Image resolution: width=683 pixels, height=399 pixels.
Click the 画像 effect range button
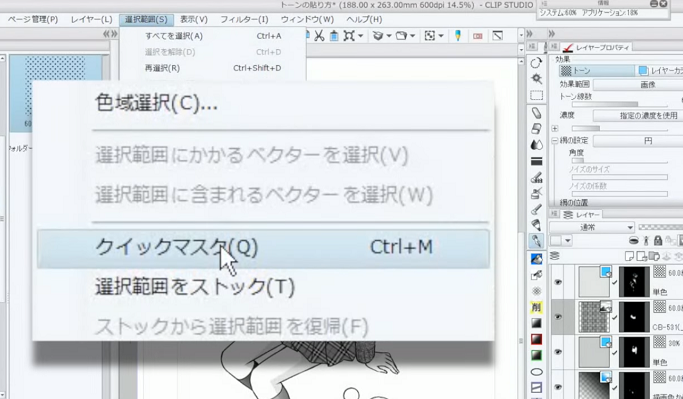pyautogui.click(x=648, y=85)
